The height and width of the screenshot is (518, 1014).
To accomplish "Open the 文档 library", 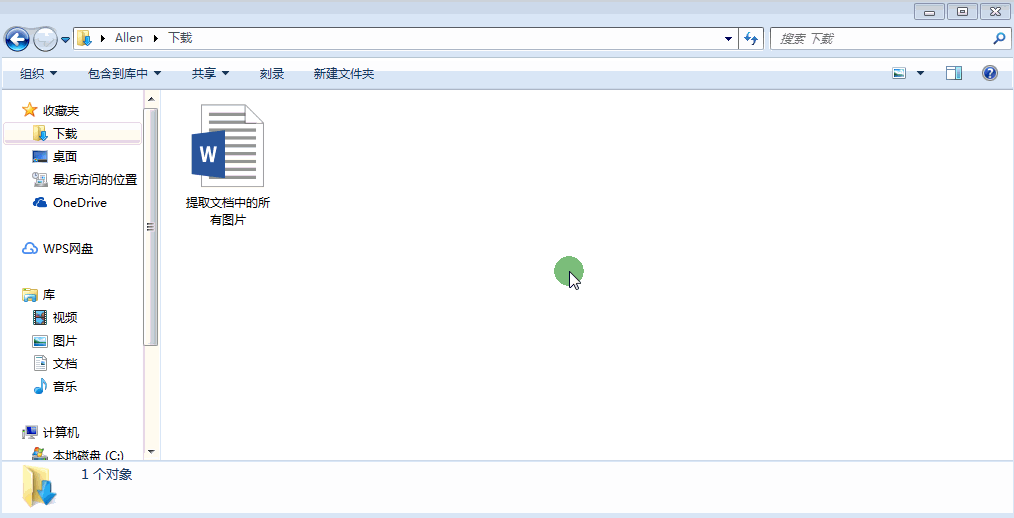I will click(65, 363).
